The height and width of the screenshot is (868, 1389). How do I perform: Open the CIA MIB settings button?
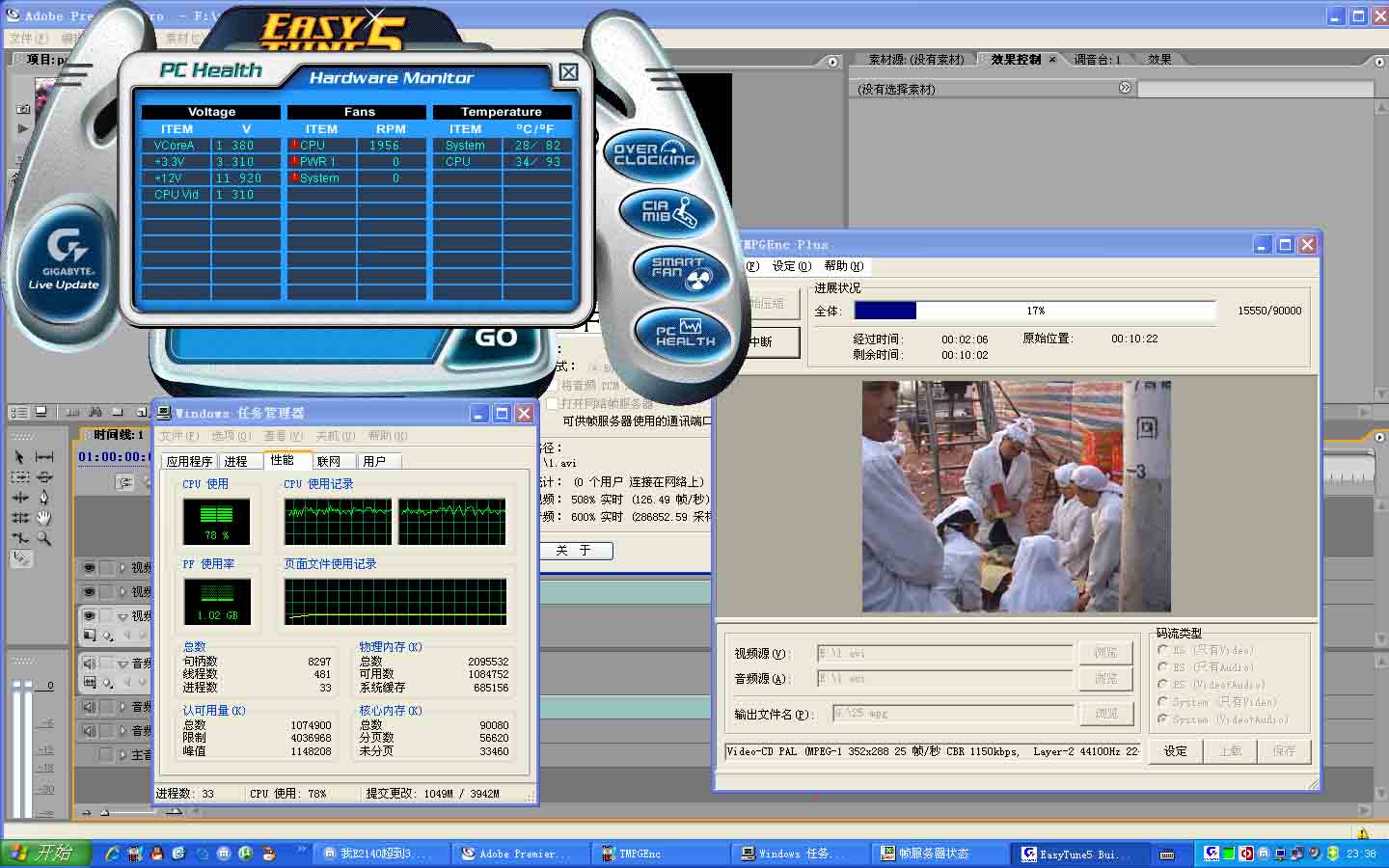(669, 212)
